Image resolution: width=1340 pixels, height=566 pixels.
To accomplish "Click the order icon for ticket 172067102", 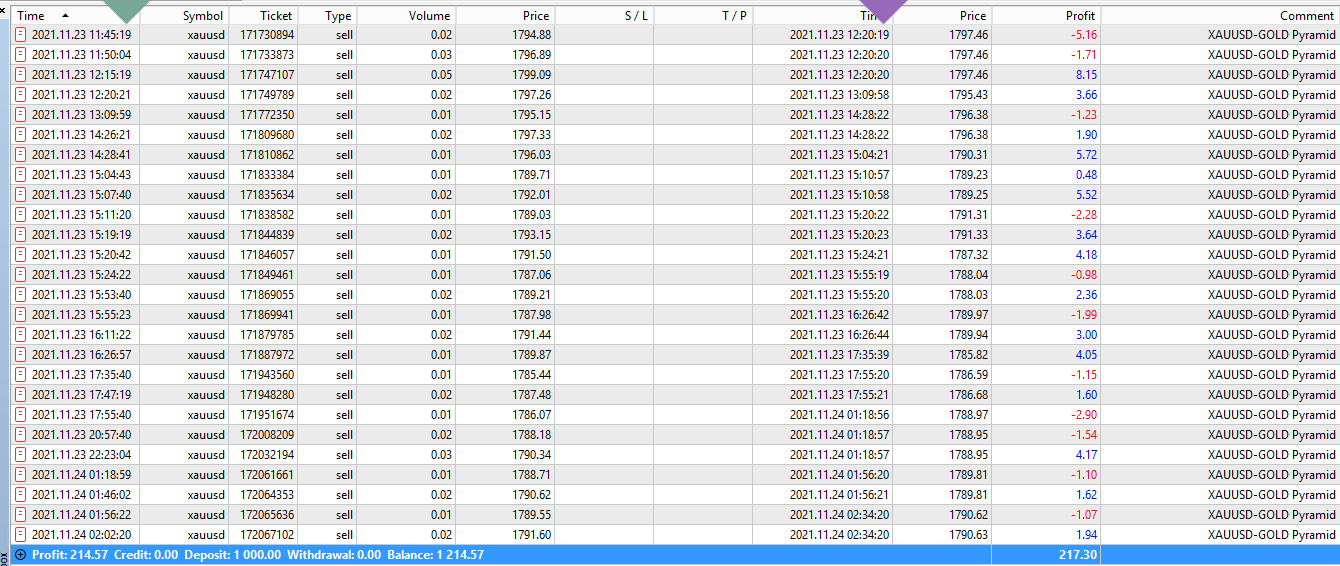I will point(20,535).
